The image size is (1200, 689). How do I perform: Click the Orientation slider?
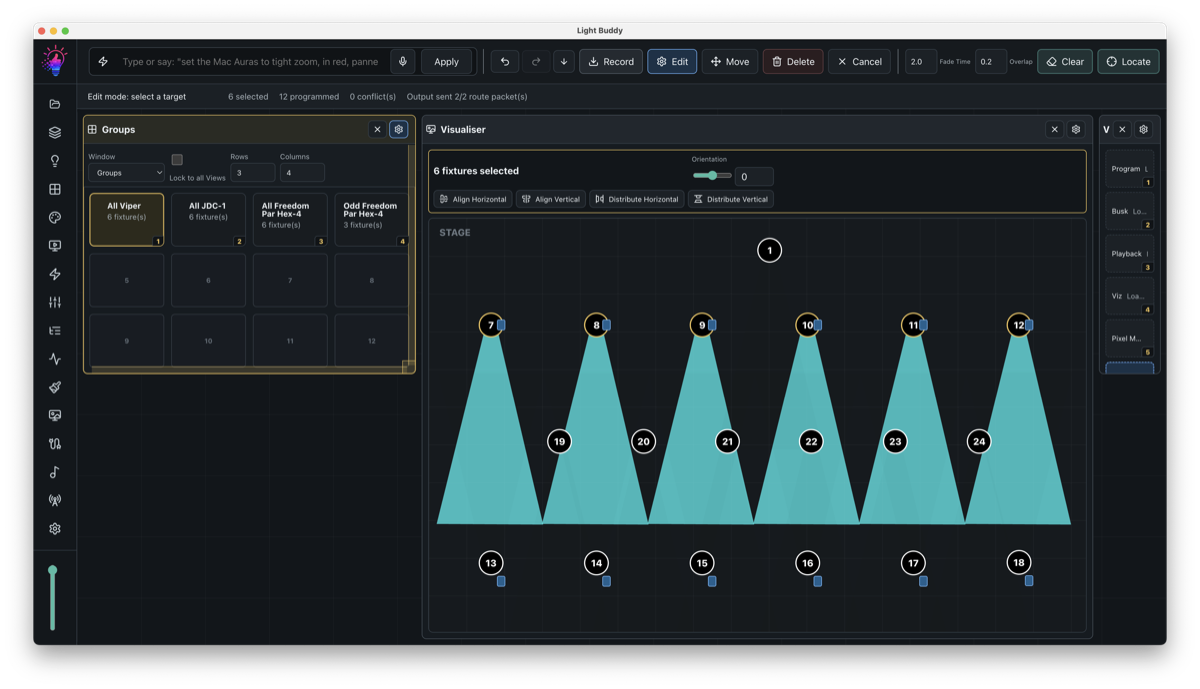pyautogui.click(x=712, y=175)
